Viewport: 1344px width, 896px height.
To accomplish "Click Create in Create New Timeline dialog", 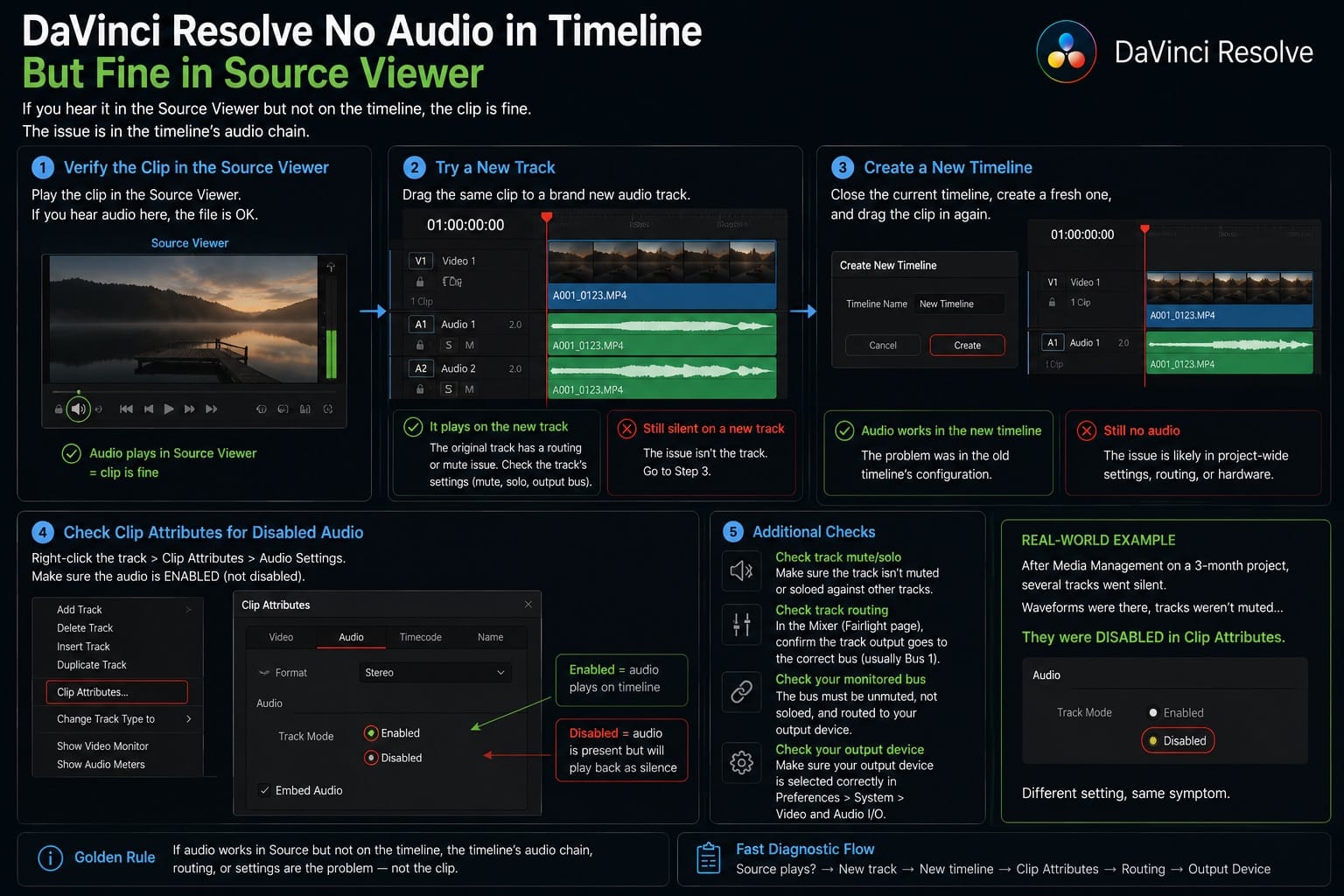I will (x=967, y=346).
